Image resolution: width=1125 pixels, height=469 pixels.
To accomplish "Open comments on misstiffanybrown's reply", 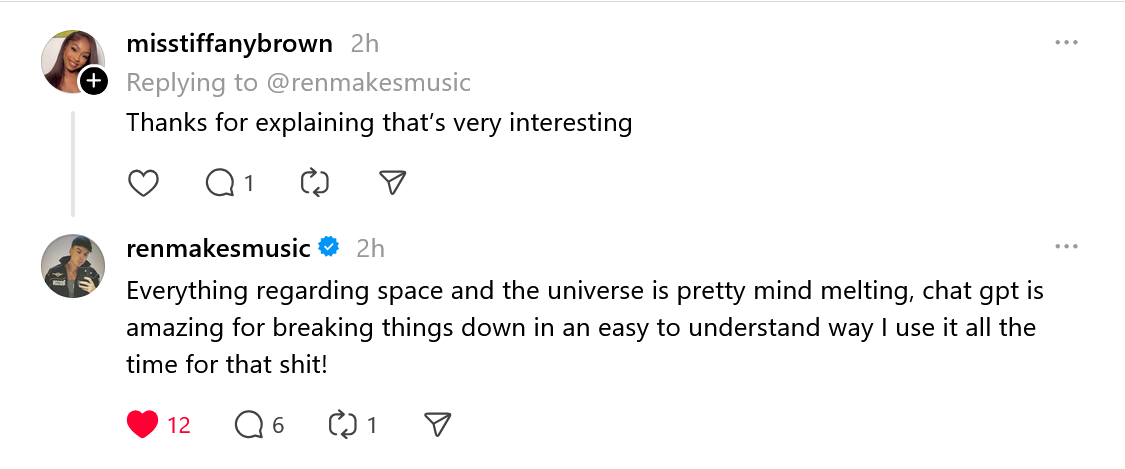I will click(220, 183).
